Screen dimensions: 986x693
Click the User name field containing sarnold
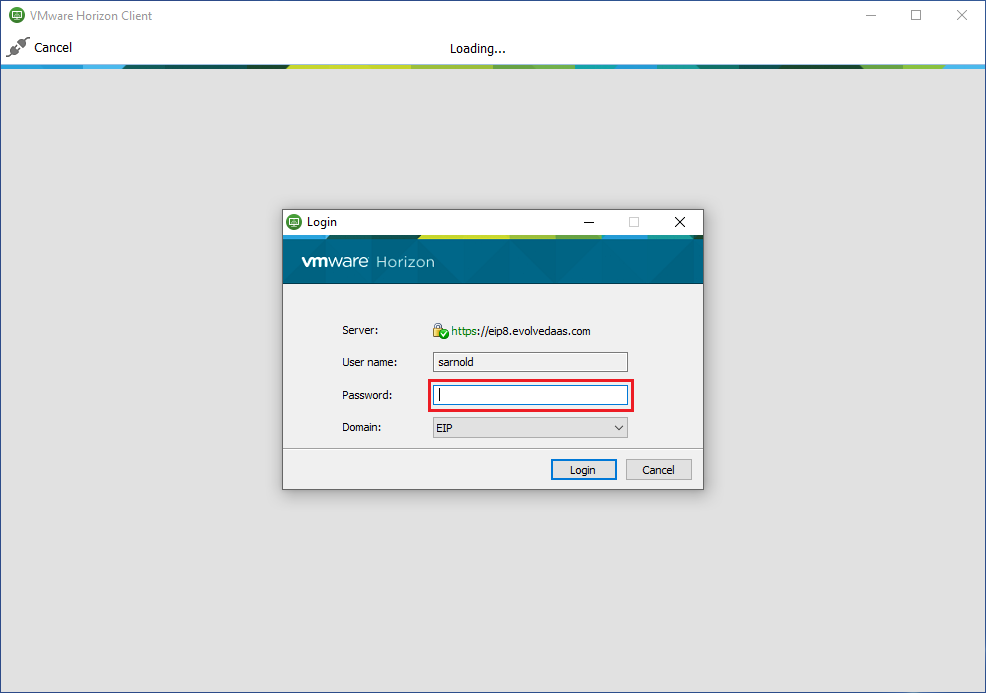point(530,362)
